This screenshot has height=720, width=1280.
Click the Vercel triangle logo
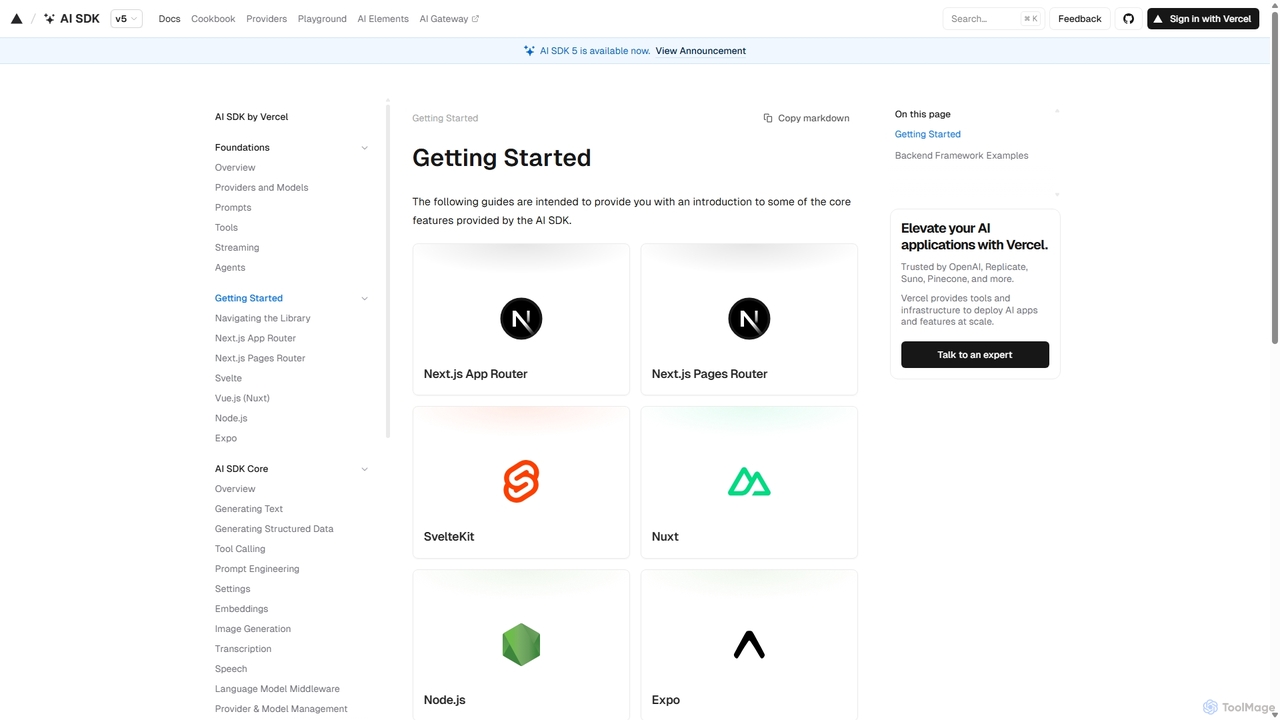pyautogui.click(x=16, y=19)
